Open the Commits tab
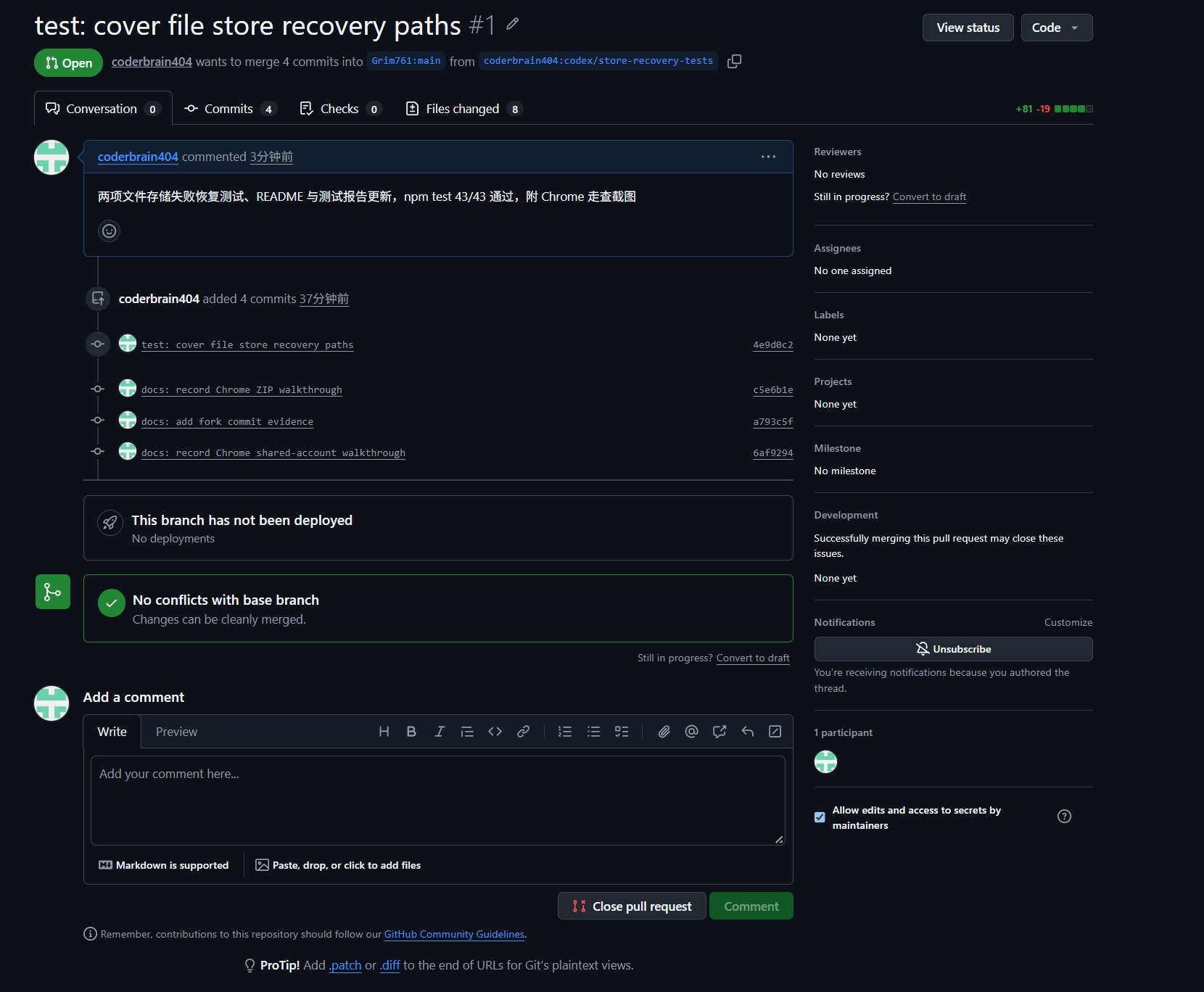The height and width of the screenshot is (992, 1204). tap(230, 109)
